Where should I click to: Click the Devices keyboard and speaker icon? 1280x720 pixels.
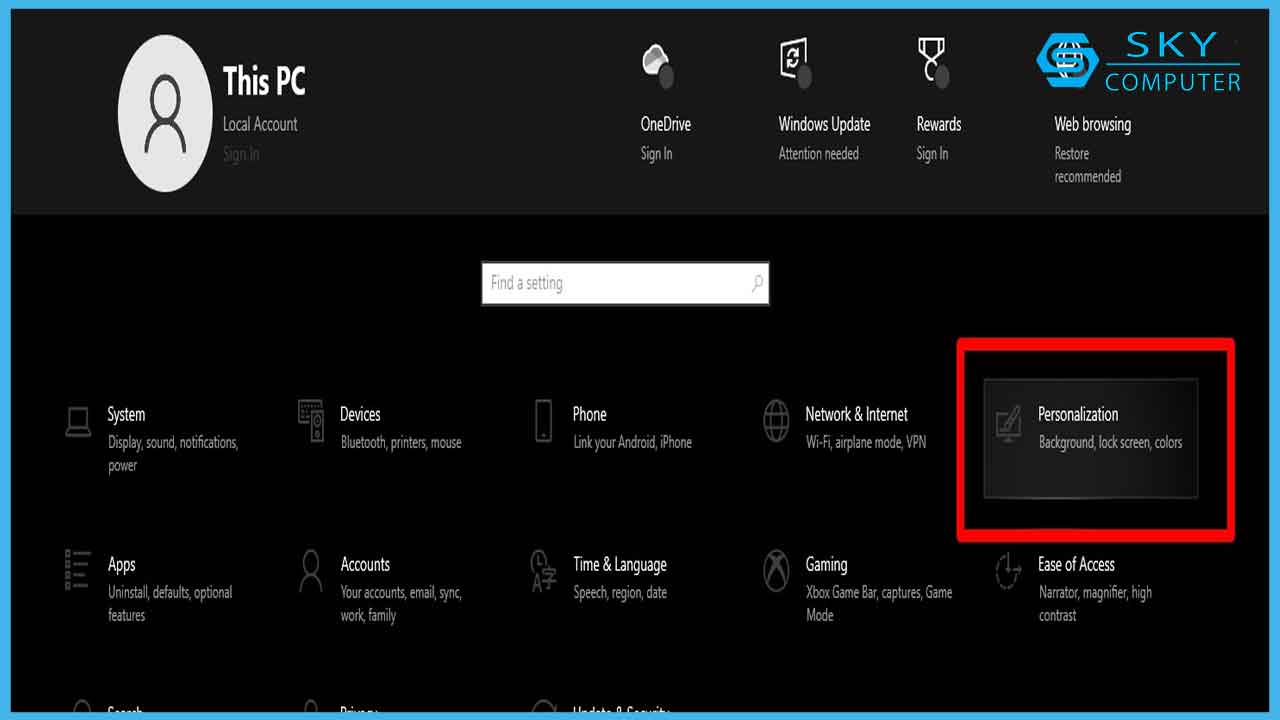[x=311, y=421]
